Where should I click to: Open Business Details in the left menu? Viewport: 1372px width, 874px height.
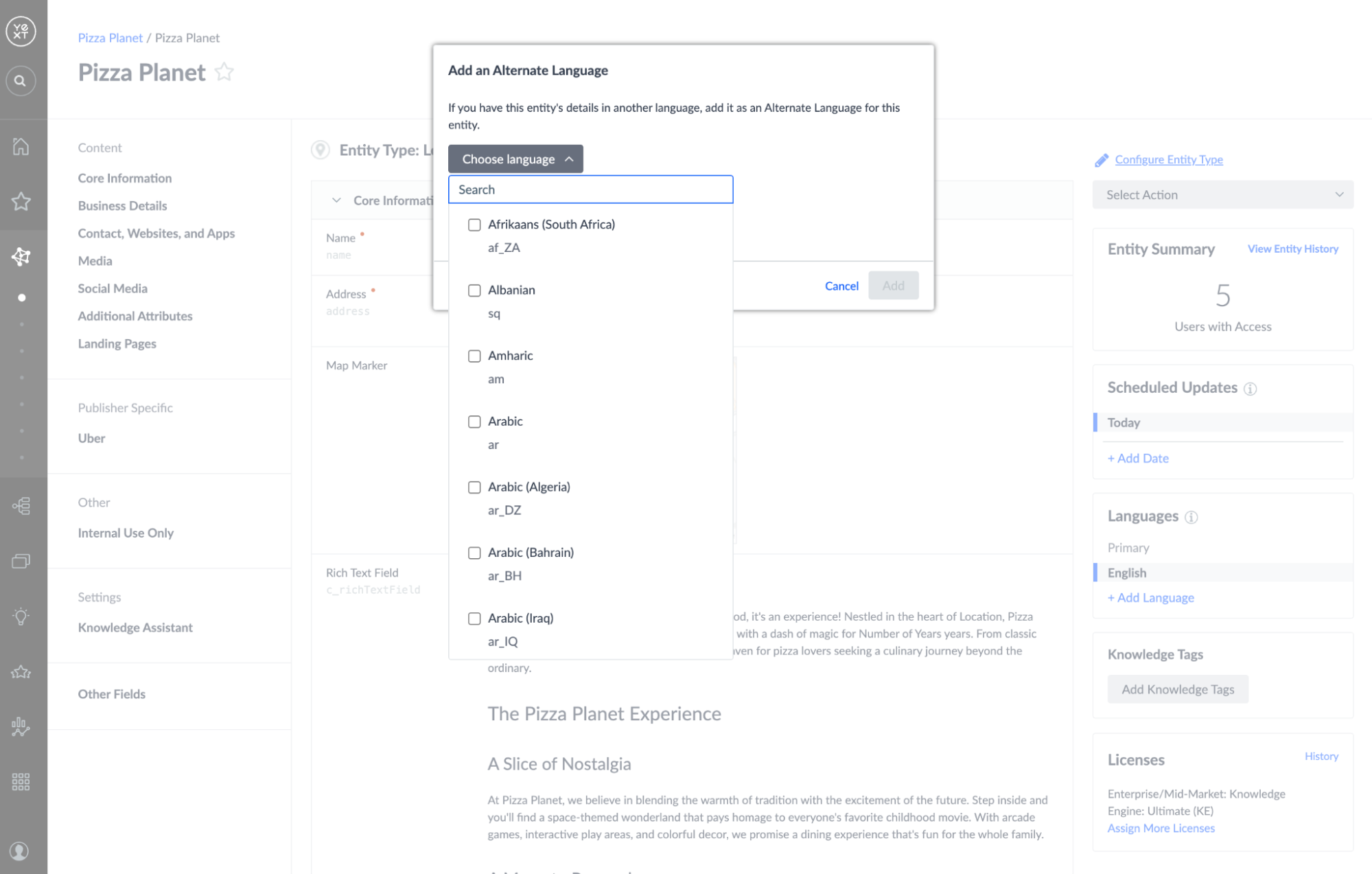pyautogui.click(x=122, y=205)
